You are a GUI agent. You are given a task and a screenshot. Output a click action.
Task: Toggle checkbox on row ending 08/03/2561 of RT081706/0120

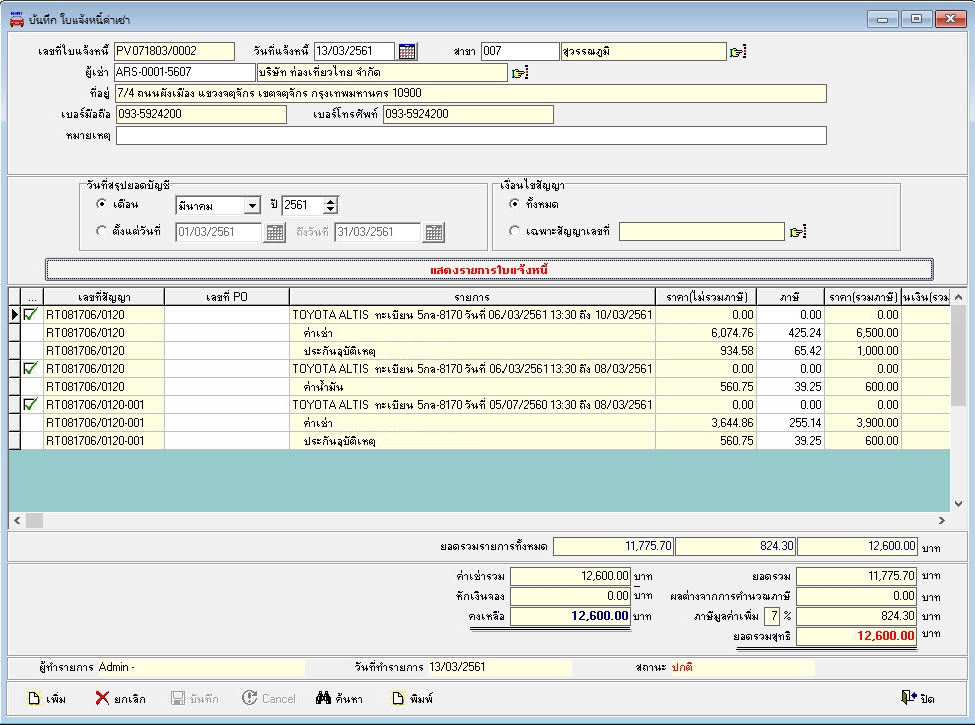(30, 368)
